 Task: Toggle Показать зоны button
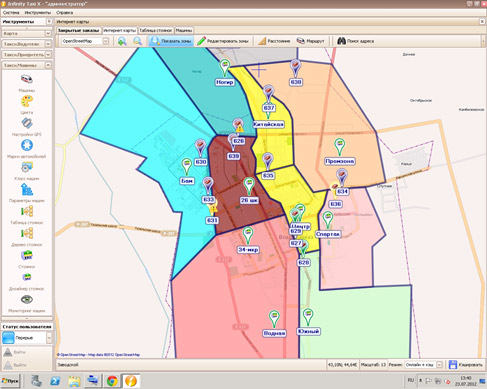[x=171, y=41]
